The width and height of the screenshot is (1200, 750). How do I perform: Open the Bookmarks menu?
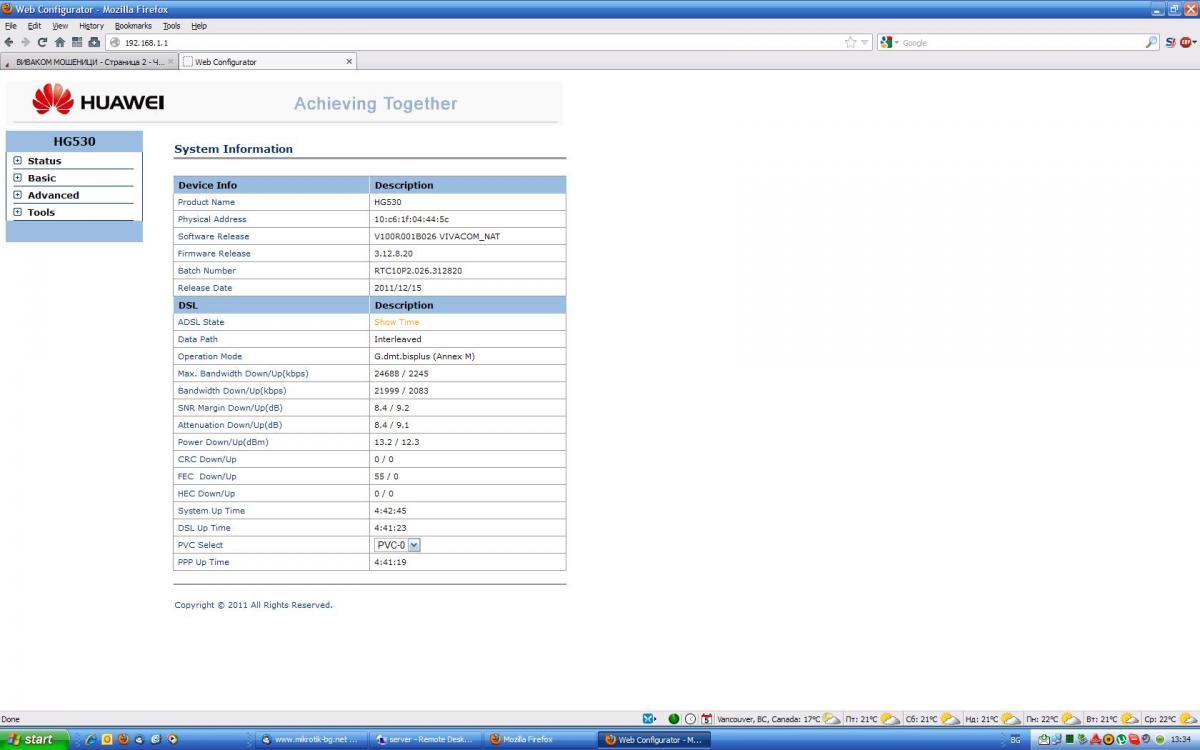click(133, 25)
